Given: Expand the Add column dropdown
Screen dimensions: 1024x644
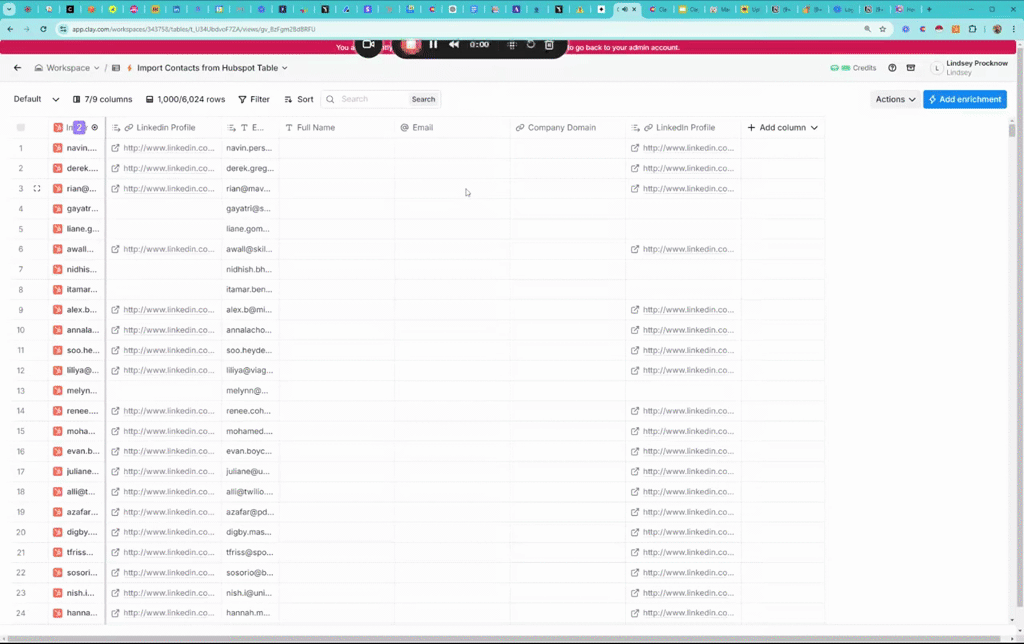Looking at the screenshot, I should click(x=783, y=128).
